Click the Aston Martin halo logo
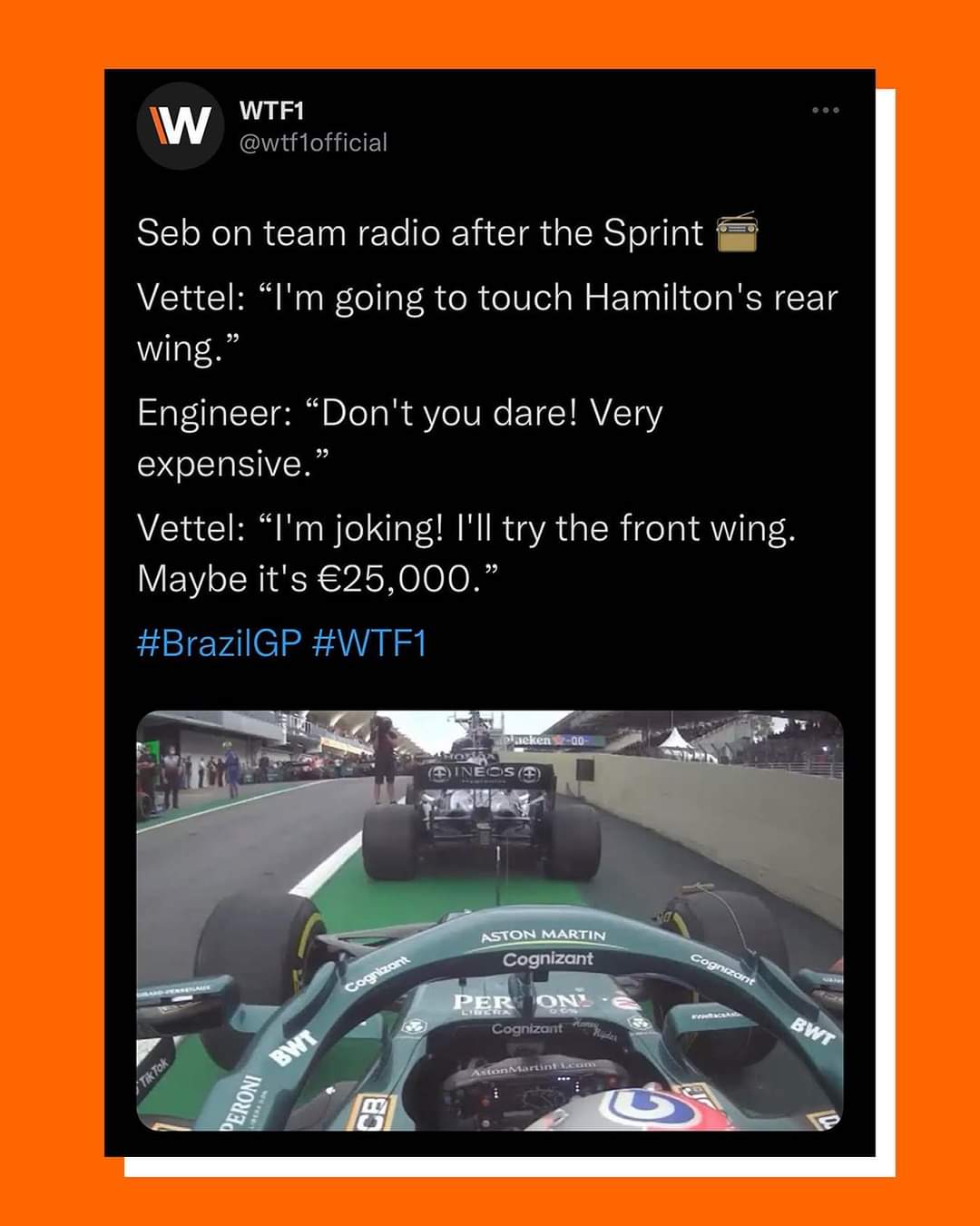Screen dimensions: 980x1226 tap(543, 935)
